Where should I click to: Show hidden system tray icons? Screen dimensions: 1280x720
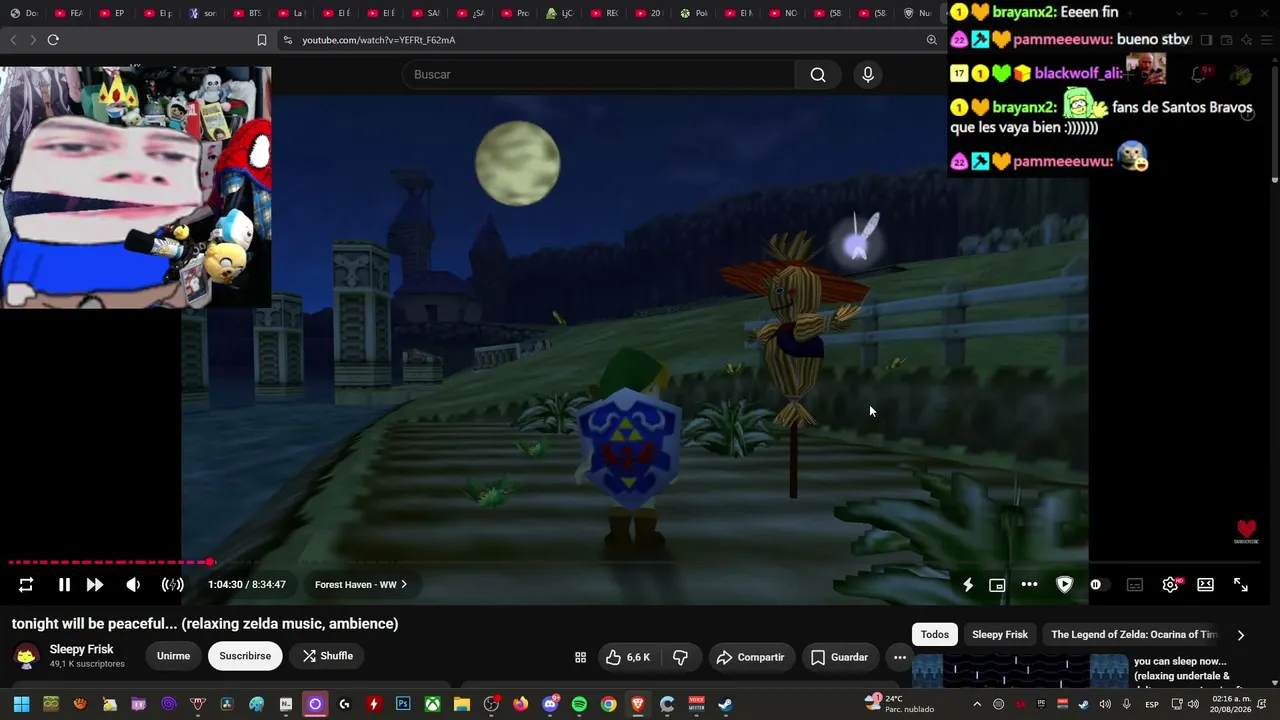(x=977, y=704)
